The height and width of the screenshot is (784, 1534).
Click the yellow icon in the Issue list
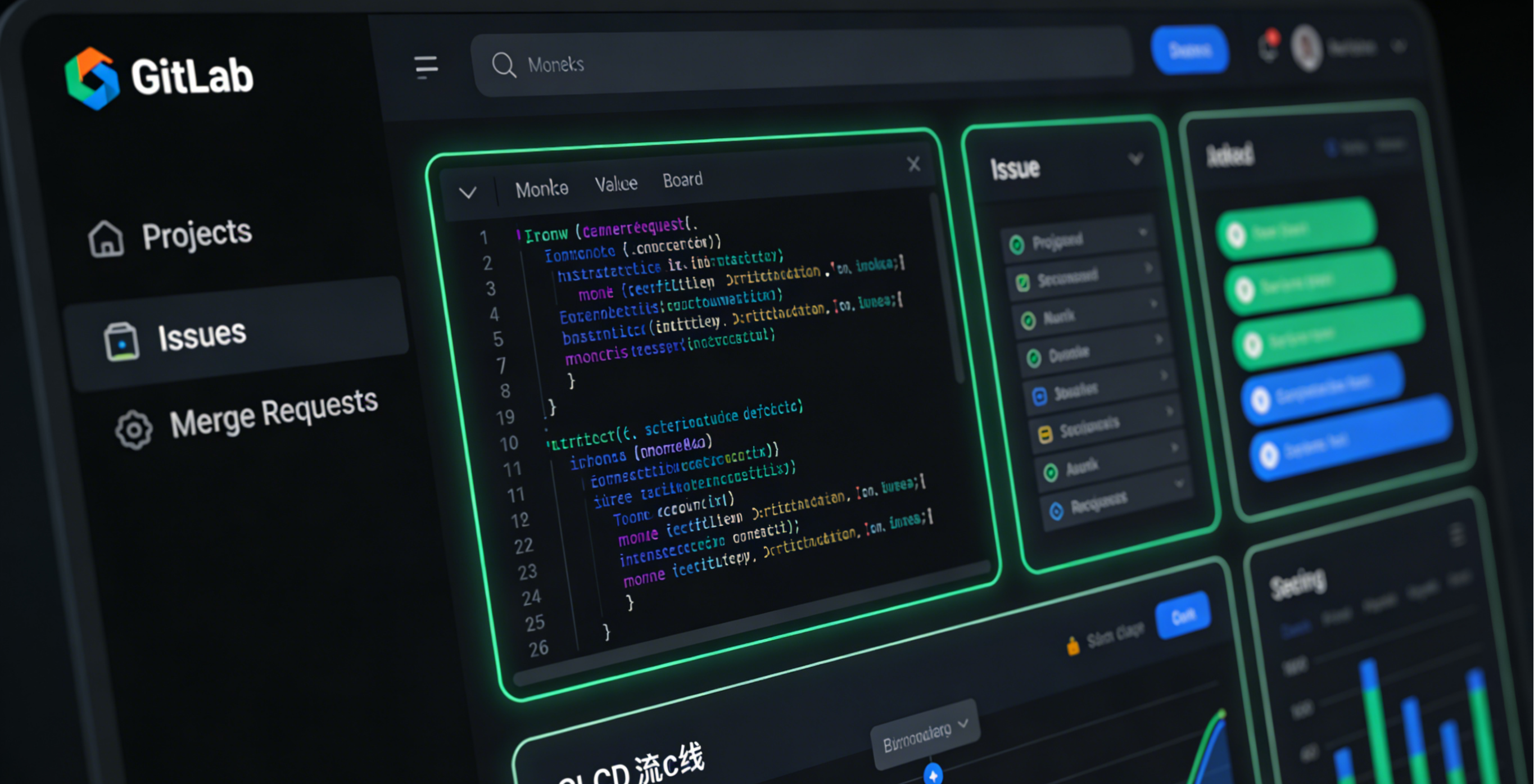click(1045, 434)
